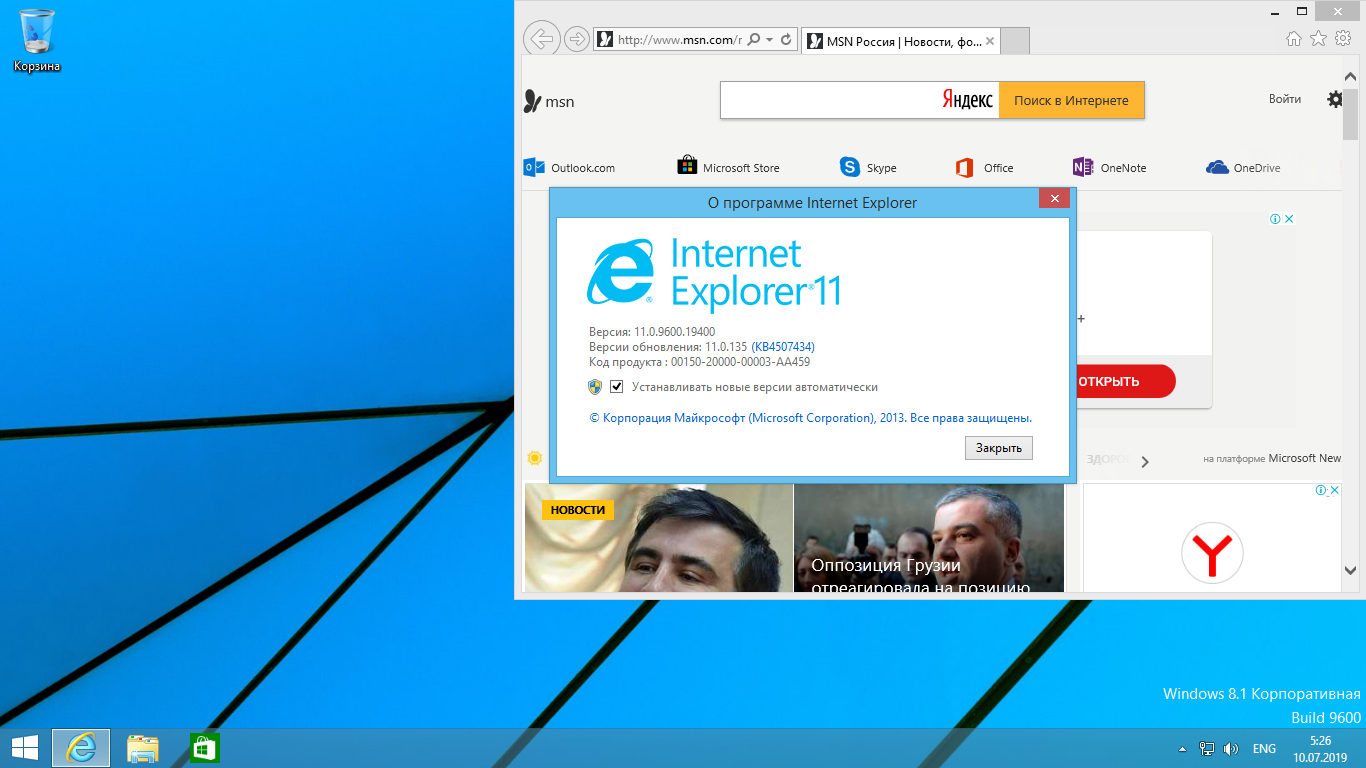Open IE Favorites star icon
Screen dimensions: 1366x768
tap(1318, 39)
